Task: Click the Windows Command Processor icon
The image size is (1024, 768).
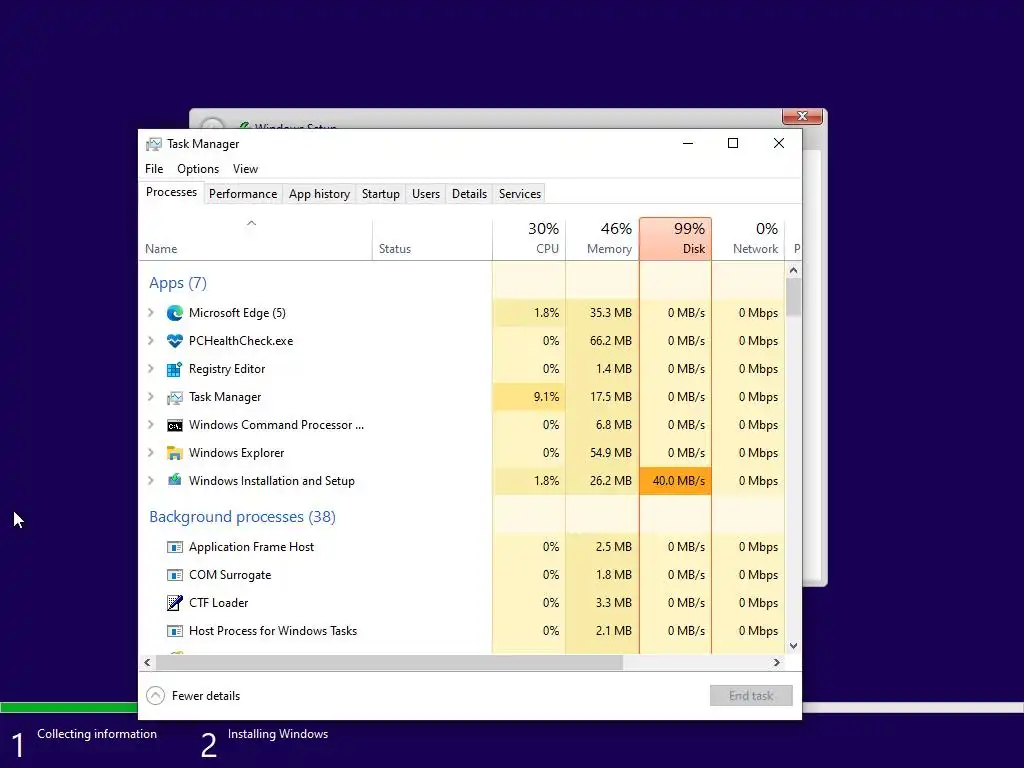Action: [174, 425]
